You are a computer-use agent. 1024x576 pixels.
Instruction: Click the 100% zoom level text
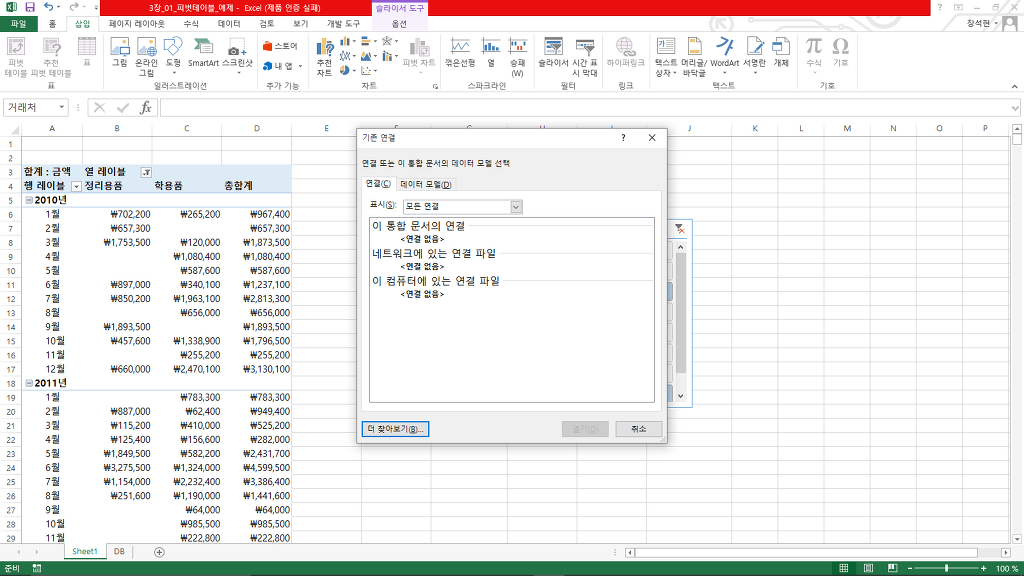[x=1006, y=569]
